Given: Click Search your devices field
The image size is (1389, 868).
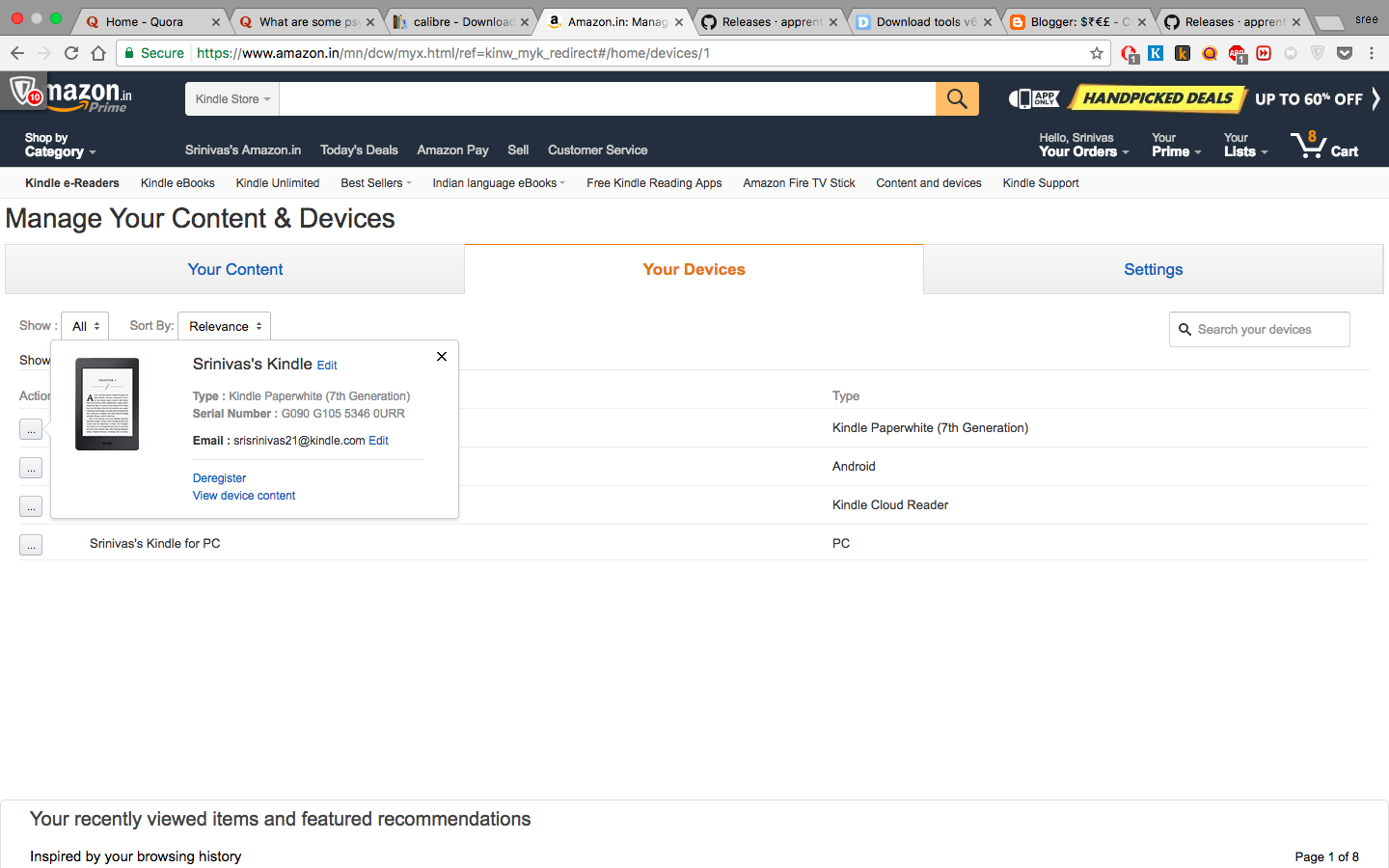Looking at the screenshot, I should [x=1260, y=330].
